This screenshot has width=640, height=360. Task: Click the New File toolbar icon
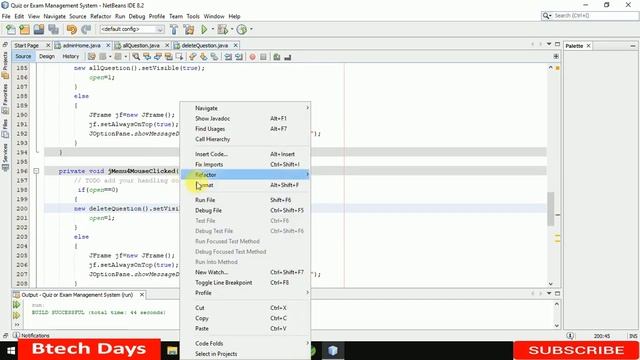click(x=11, y=29)
